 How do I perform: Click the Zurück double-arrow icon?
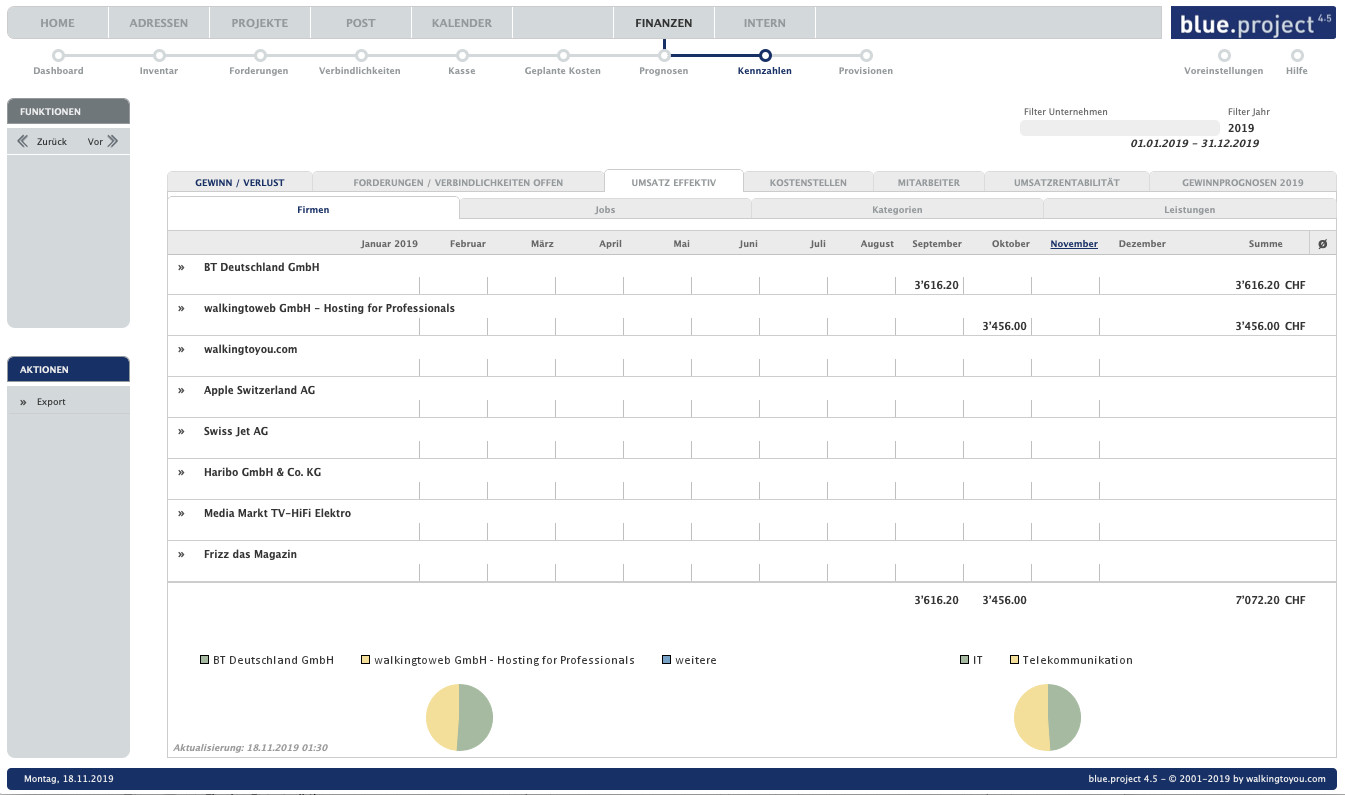(23, 142)
